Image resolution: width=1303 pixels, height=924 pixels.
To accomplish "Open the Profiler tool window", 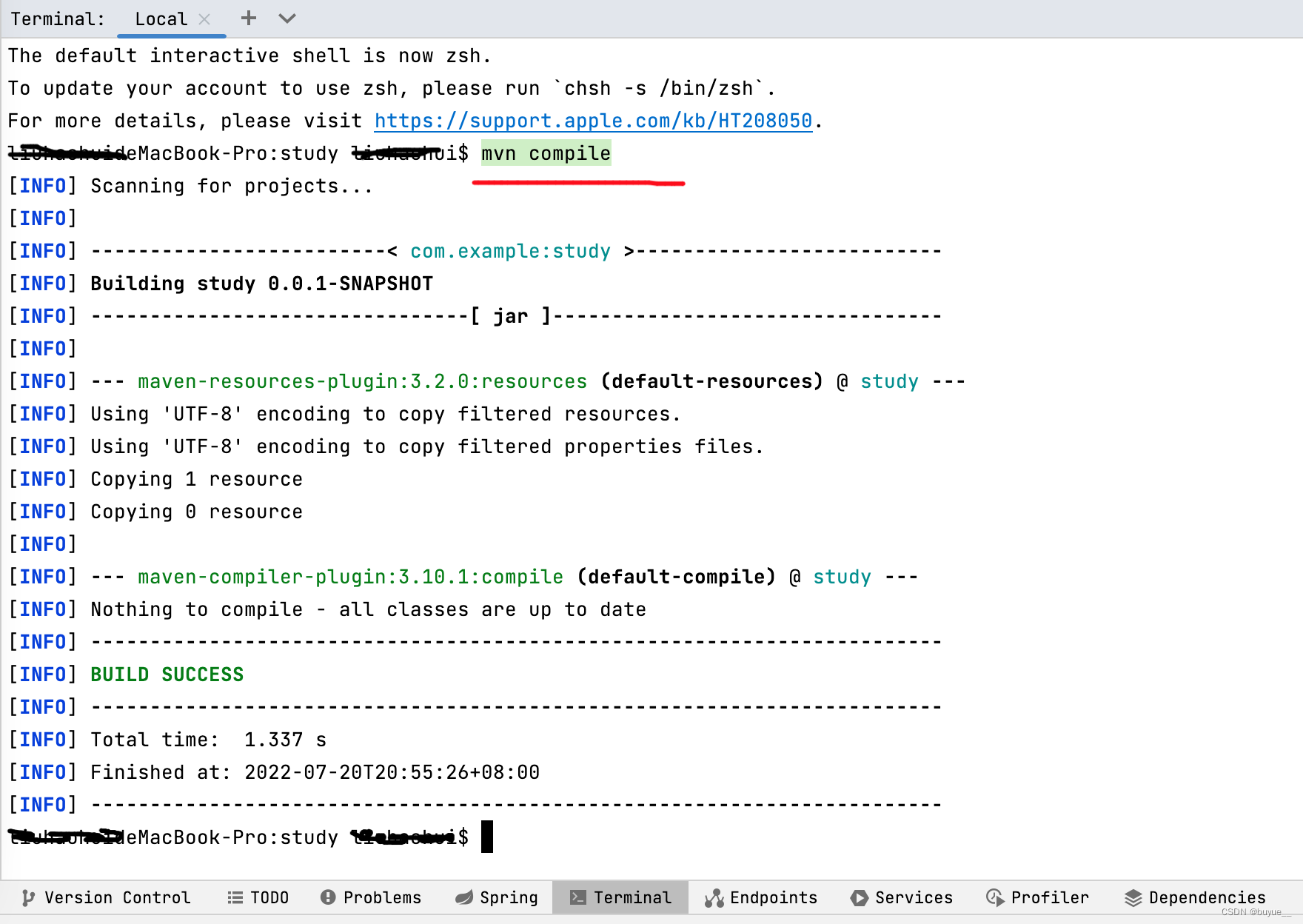I will pyautogui.click(x=1037, y=898).
